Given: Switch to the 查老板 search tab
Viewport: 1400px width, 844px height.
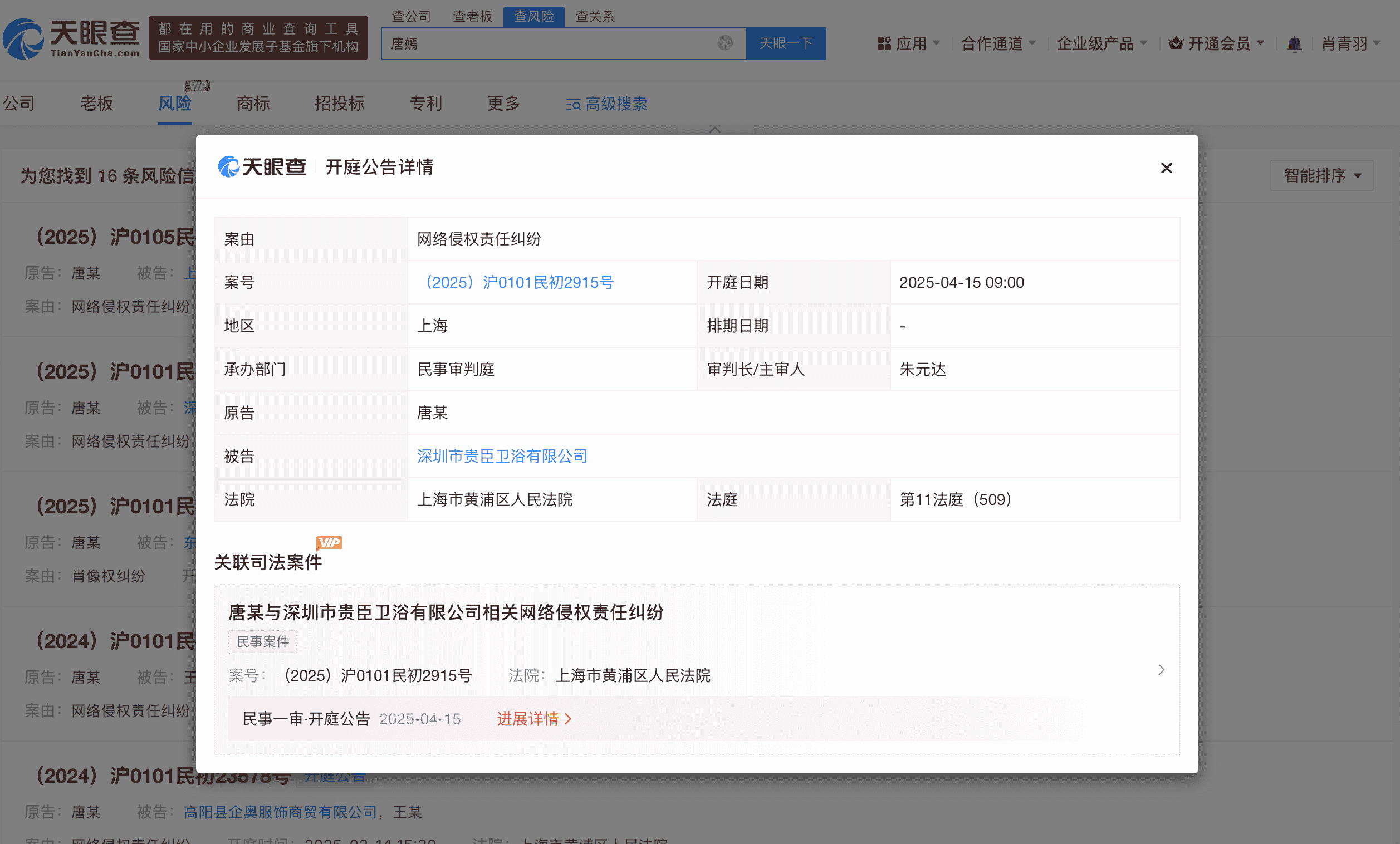Looking at the screenshot, I should click(x=472, y=17).
